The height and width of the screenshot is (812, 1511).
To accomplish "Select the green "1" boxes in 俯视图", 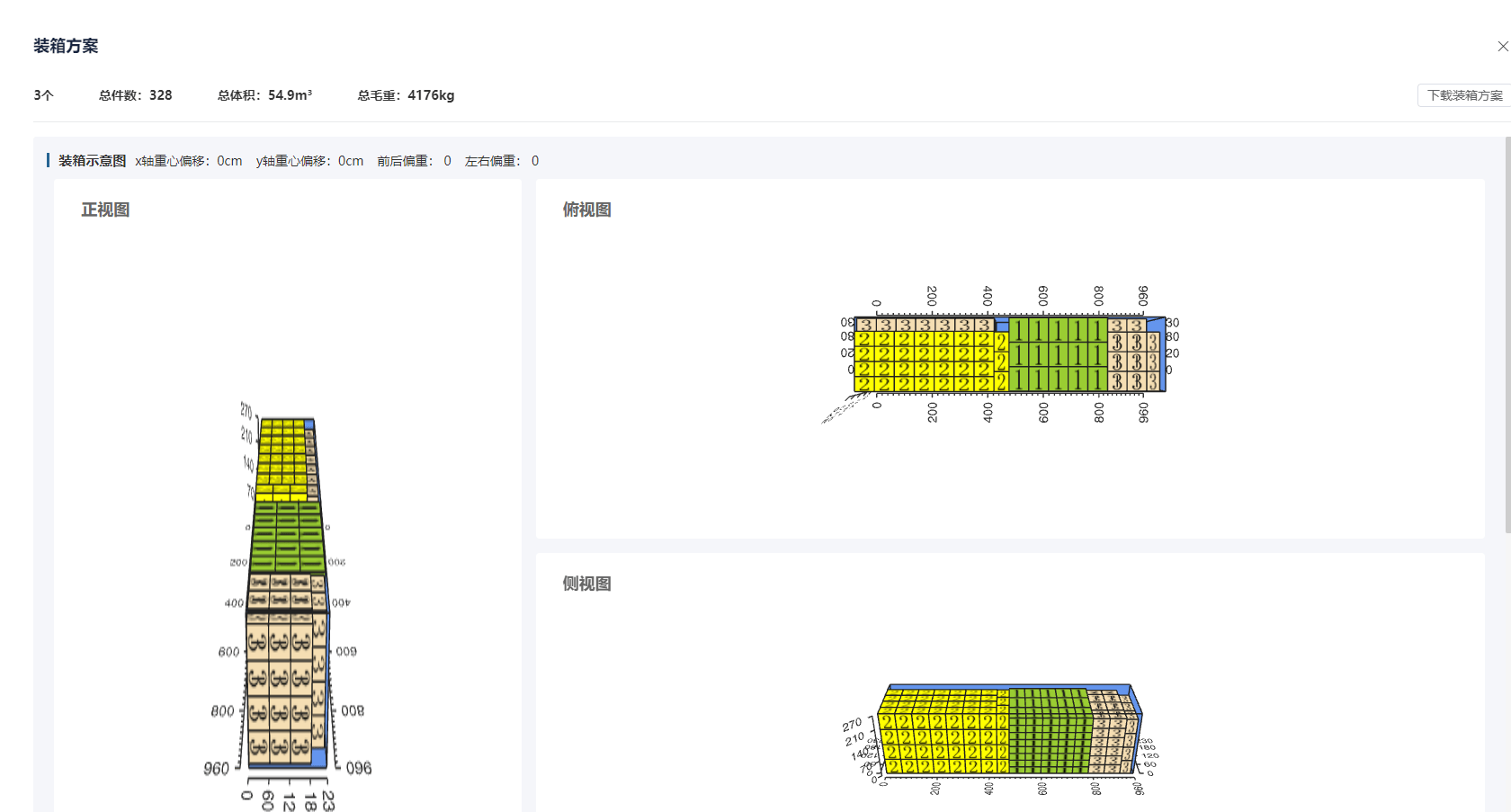I will pyautogui.click(x=1058, y=354).
